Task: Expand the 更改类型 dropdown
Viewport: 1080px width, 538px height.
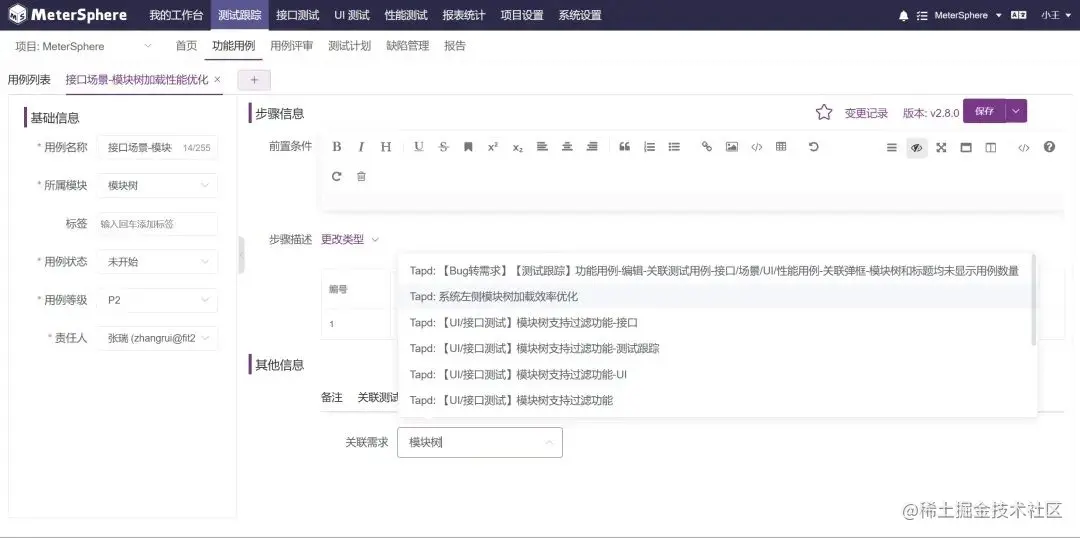Action: click(x=350, y=240)
